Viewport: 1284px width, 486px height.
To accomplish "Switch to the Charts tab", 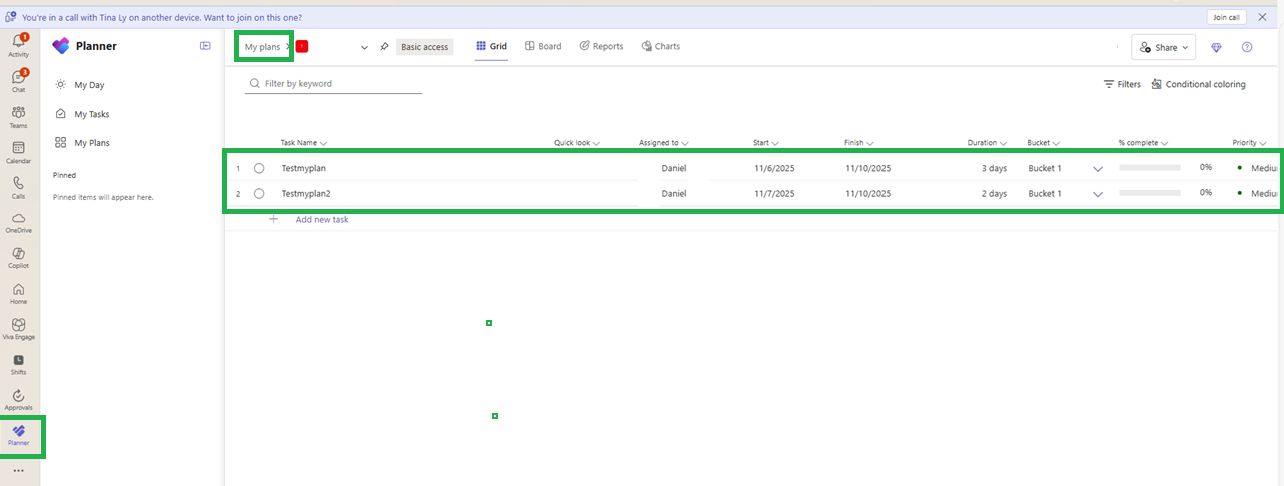I will [x=661, y=46].
